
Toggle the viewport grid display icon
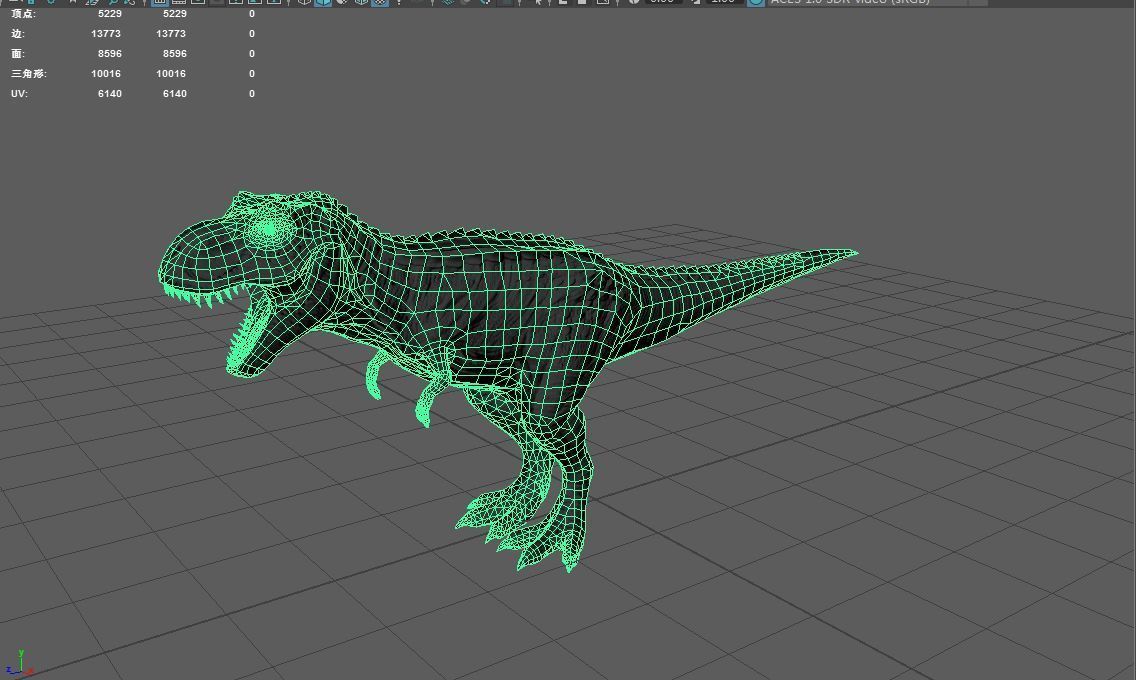pos(160,2)
